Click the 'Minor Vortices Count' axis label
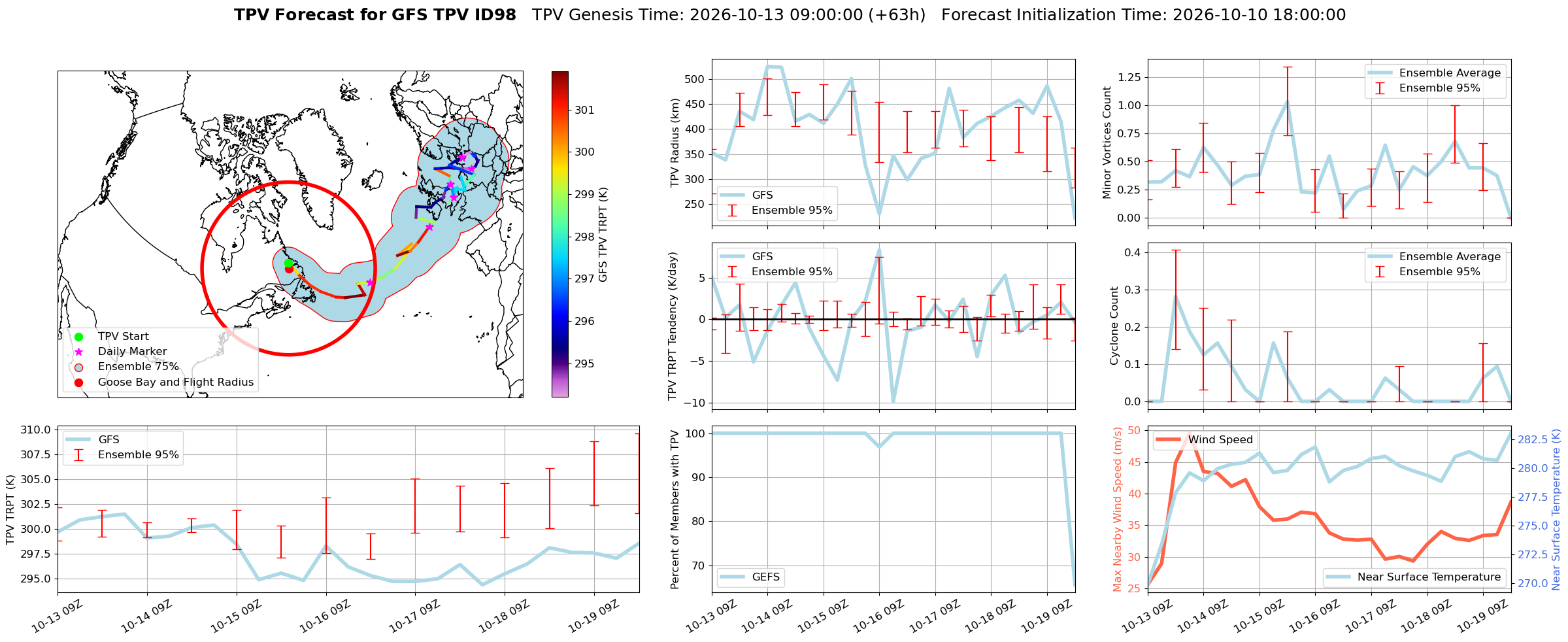This screenshot has width=1568, height=642. [1107, 143]
